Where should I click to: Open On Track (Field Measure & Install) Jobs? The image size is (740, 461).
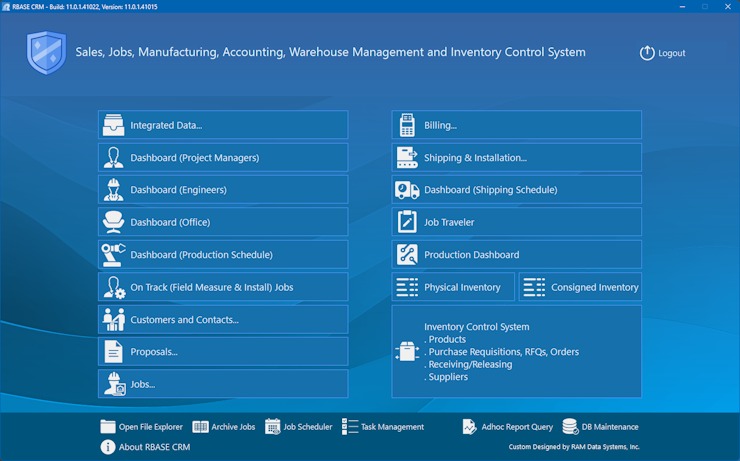pos(223,287)
